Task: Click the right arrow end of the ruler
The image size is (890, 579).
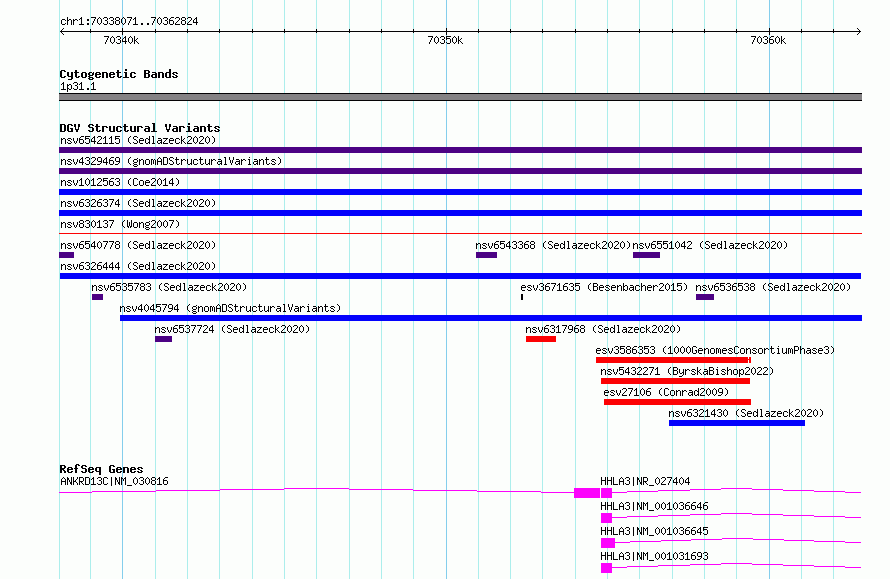Action: click(x=859, y=31)
